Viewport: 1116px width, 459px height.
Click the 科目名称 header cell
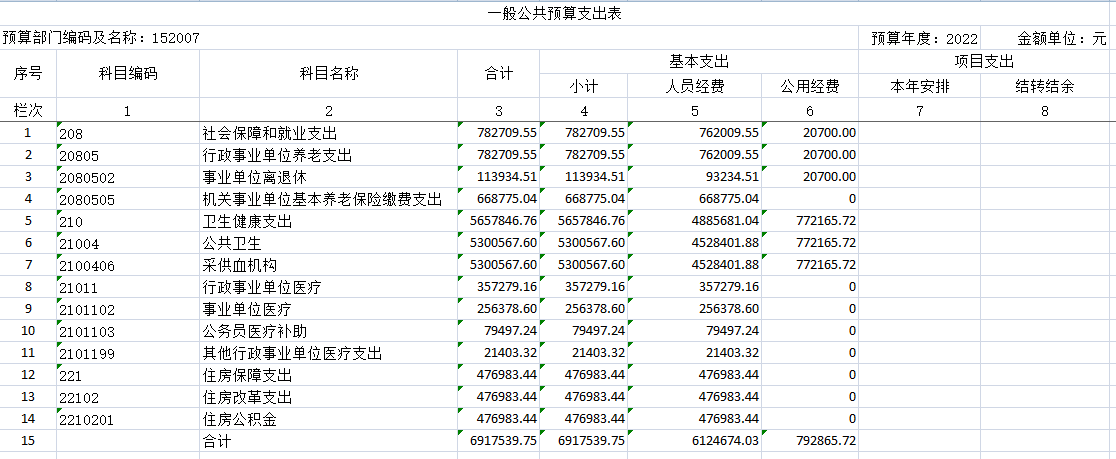click(x=329, y=73)
